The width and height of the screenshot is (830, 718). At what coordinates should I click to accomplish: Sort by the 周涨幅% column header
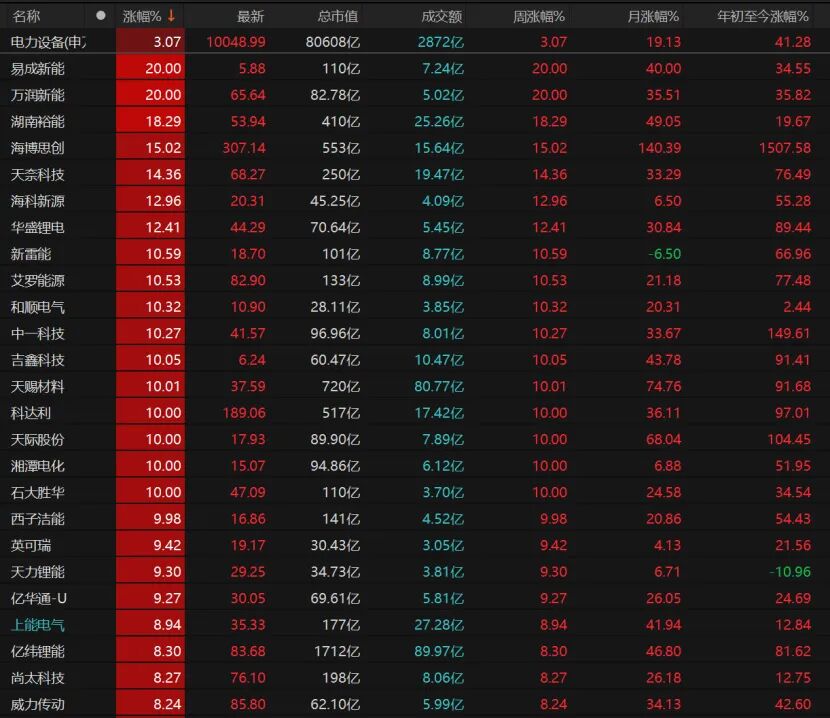coord(539,16)
